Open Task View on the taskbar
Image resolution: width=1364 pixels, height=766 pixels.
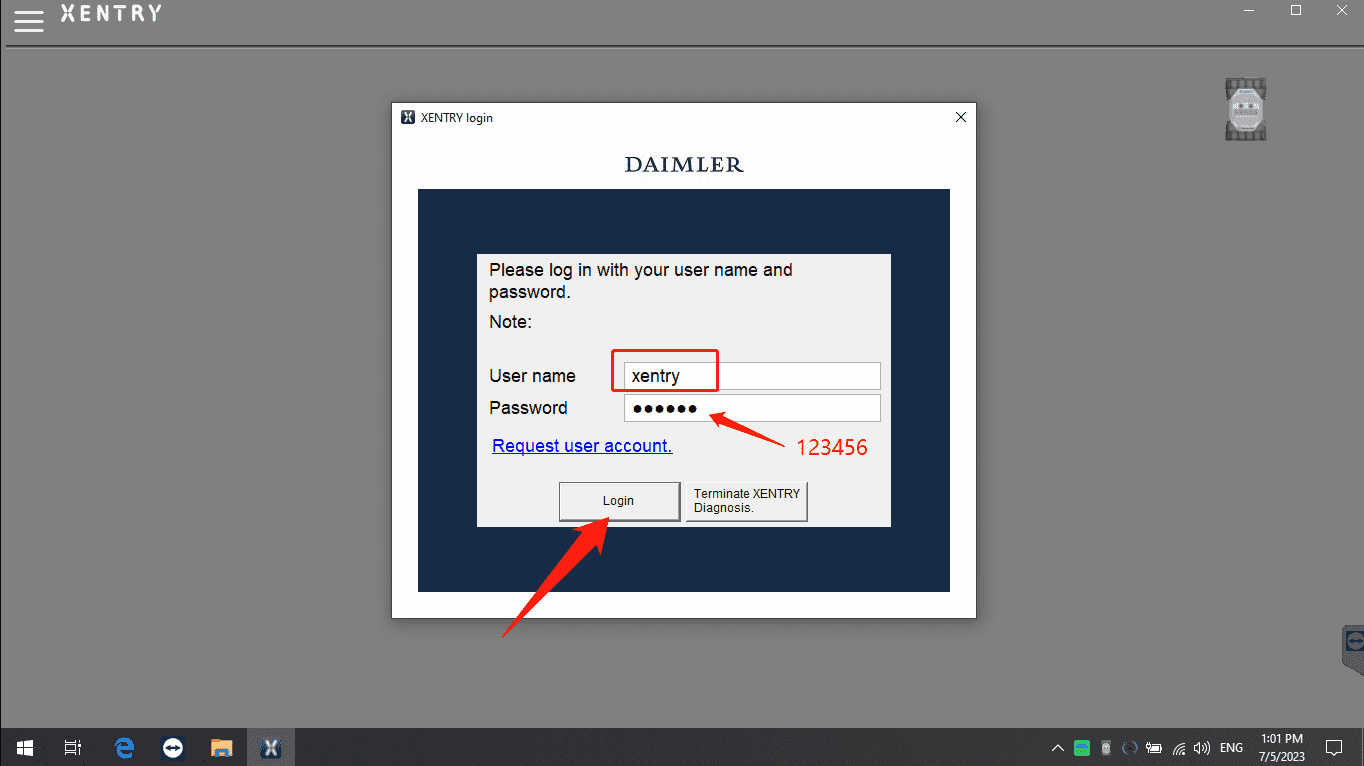tap(71, 747)
